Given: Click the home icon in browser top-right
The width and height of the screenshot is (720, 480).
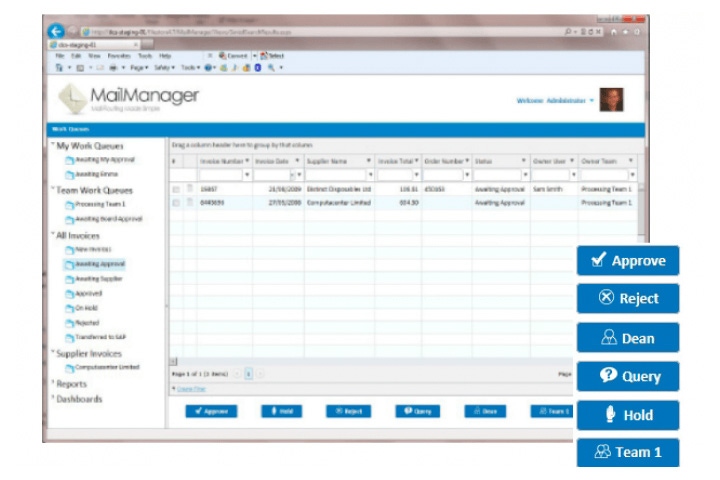Looking at the screenshot, I should pyautogui.click(x=614, y=32).
